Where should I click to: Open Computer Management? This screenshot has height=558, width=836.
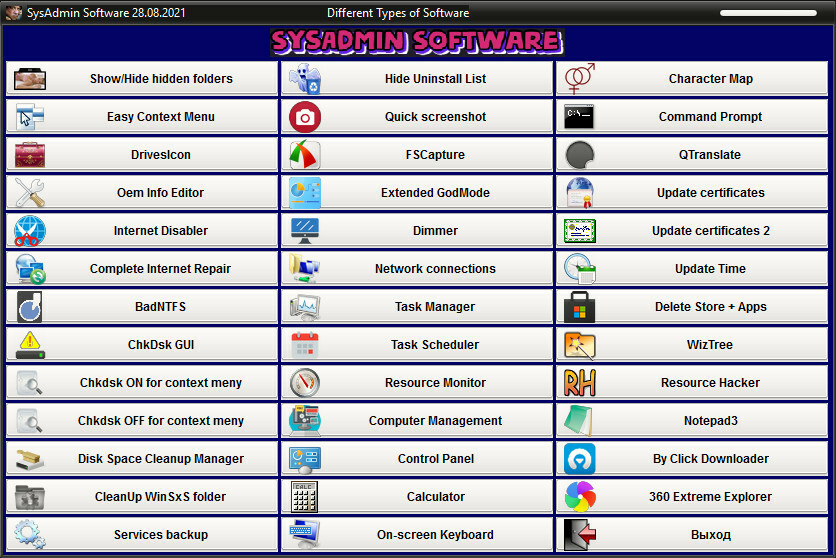point(417,420)
